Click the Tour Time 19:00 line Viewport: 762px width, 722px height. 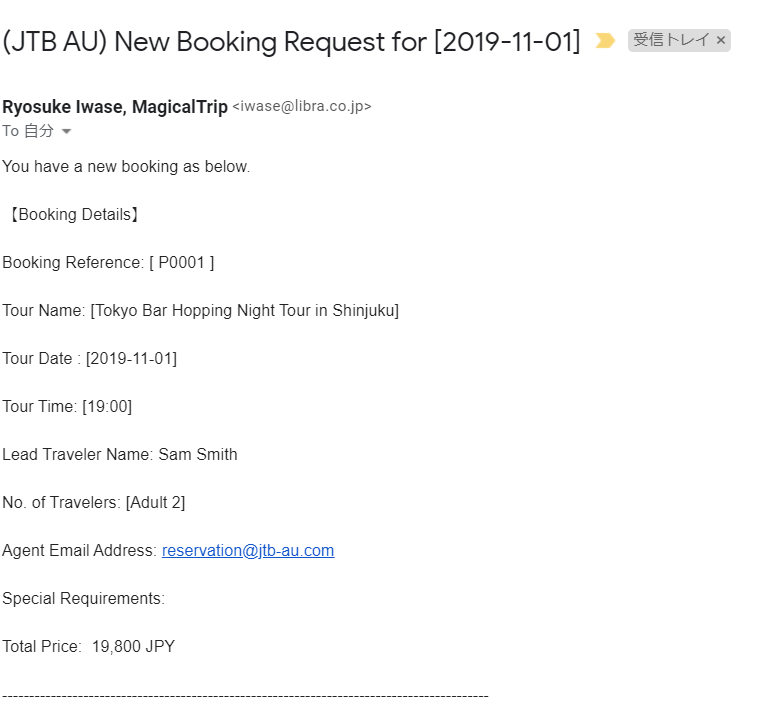pyautogui.click(x=67, y=407)
